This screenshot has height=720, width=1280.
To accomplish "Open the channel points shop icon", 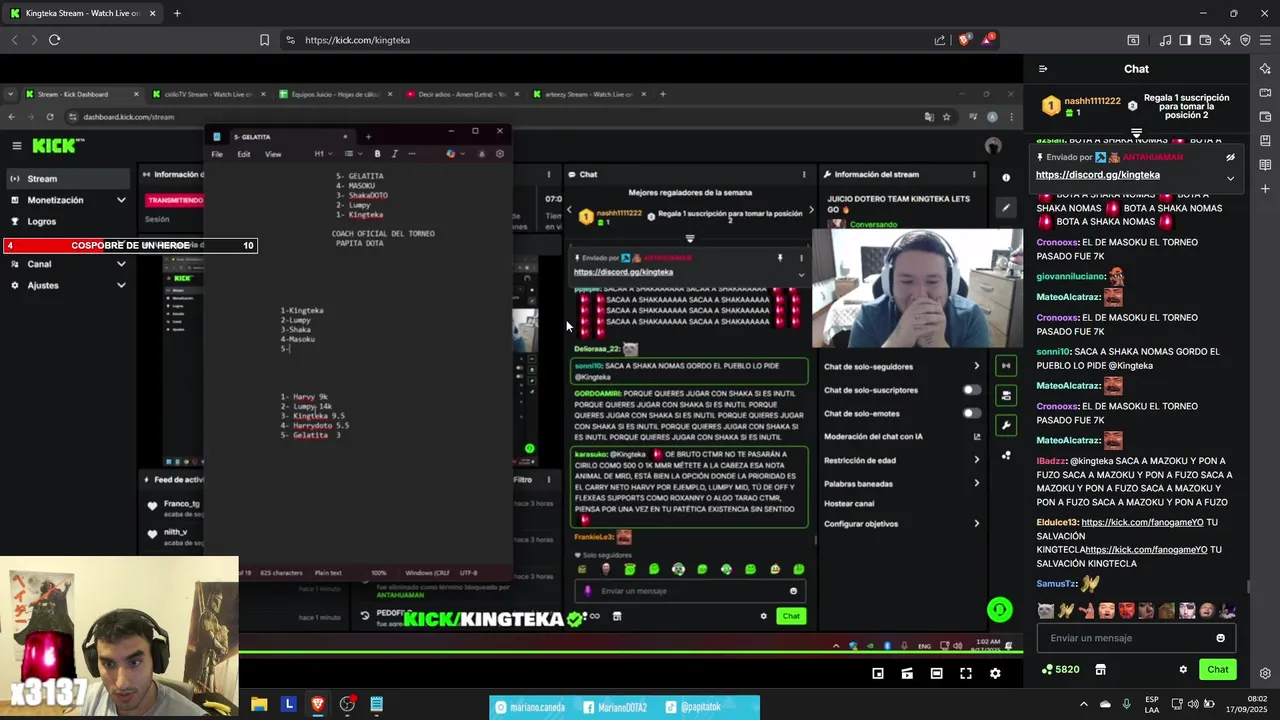I will click(x=1100, y=669).
